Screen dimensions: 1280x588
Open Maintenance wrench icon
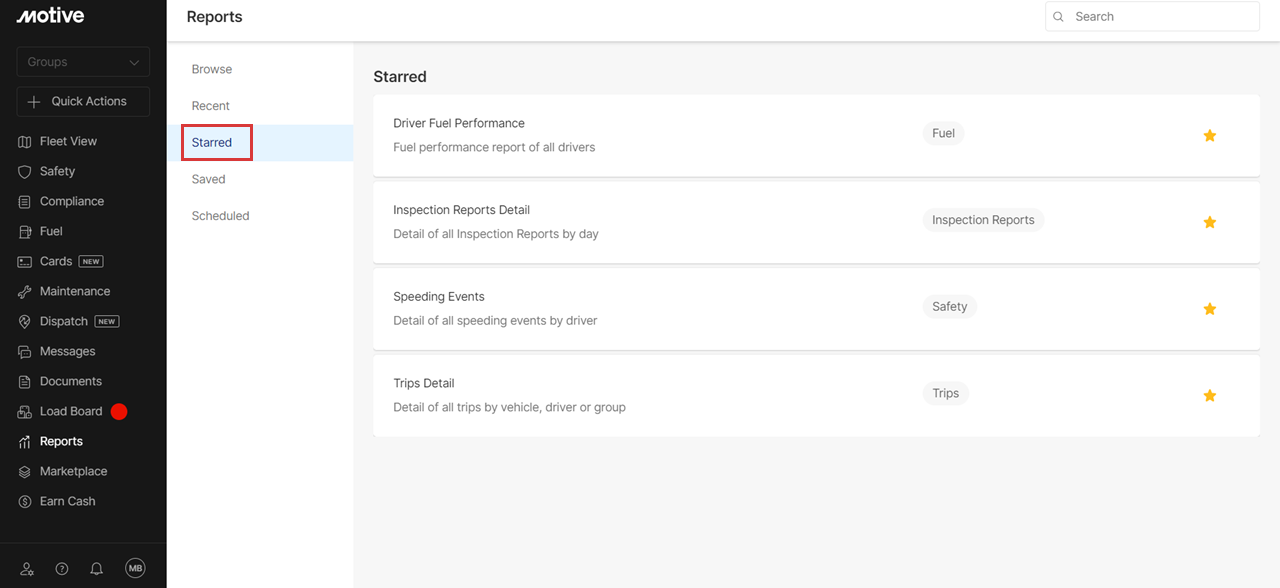pos(25,292)
